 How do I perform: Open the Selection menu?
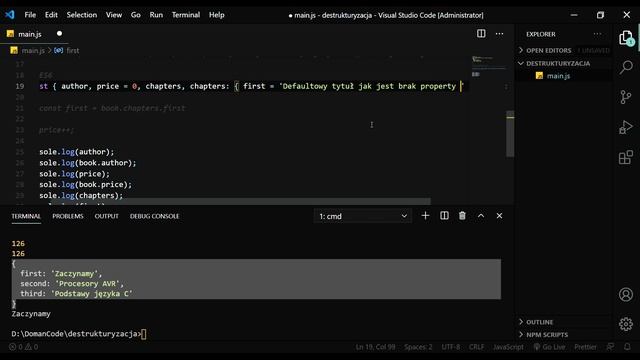(x=82, y=15)
